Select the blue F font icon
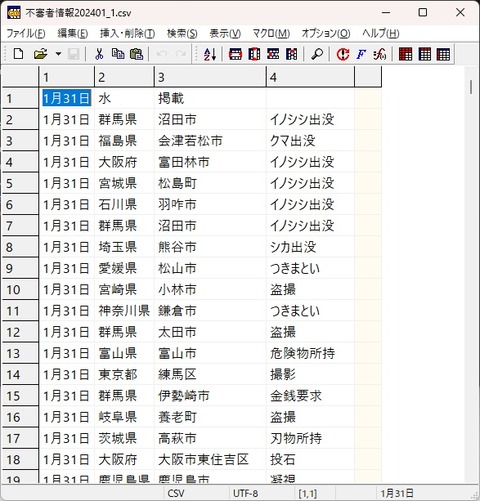This screenshot has height=501, width=480. click(361, 54)
